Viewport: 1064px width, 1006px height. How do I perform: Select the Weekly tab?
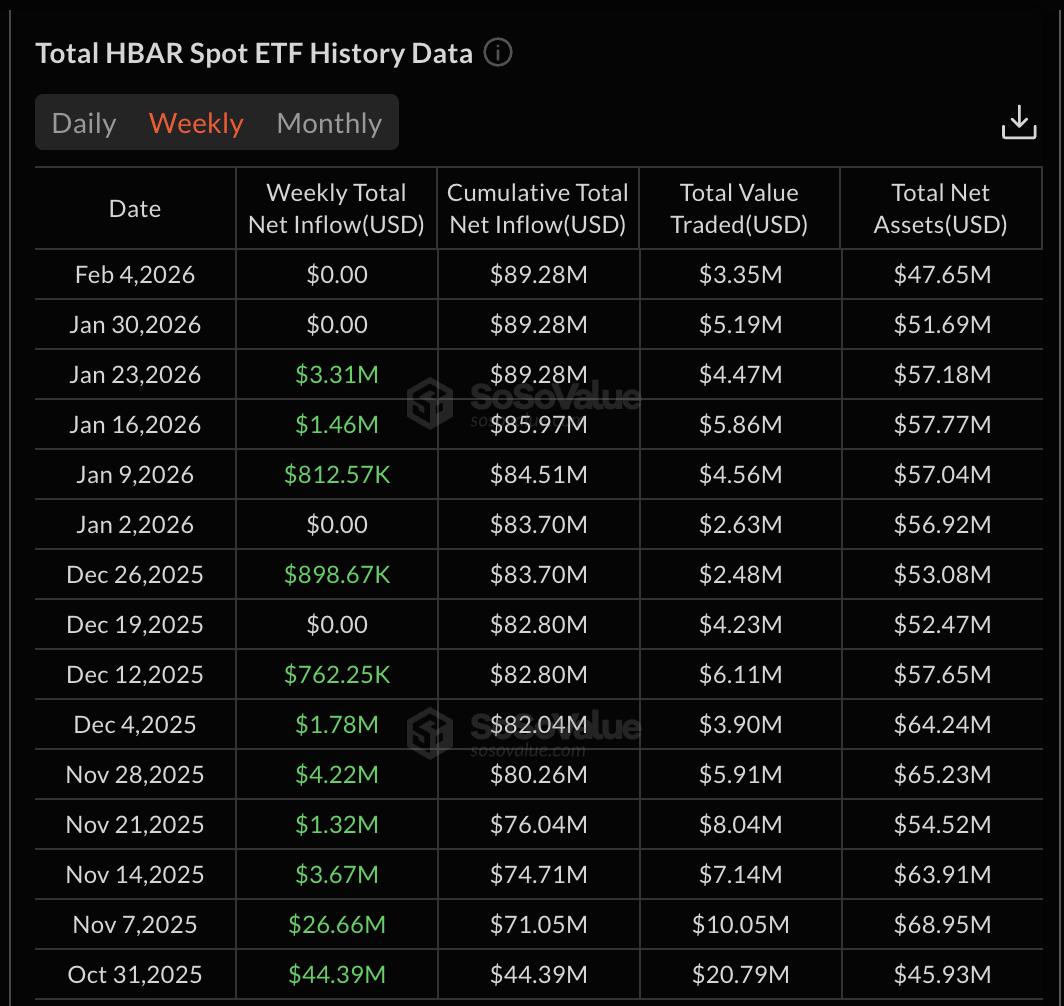tap(195, 122)
